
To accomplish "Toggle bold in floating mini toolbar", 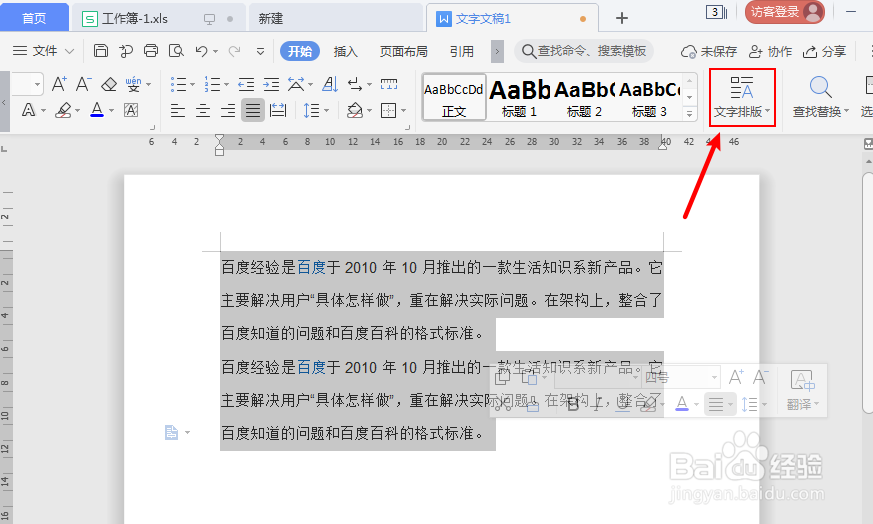I will click(x=573, y=404).
